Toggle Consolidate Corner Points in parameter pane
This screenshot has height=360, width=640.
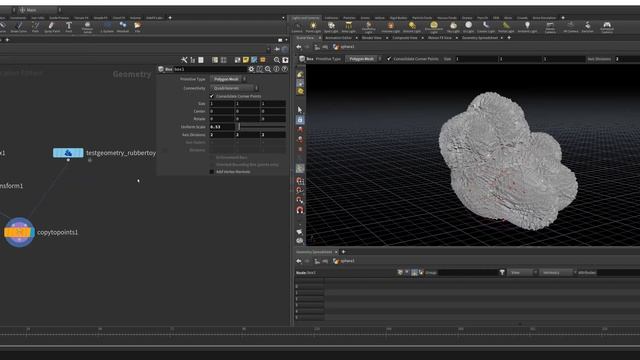(x=212, y=96)
